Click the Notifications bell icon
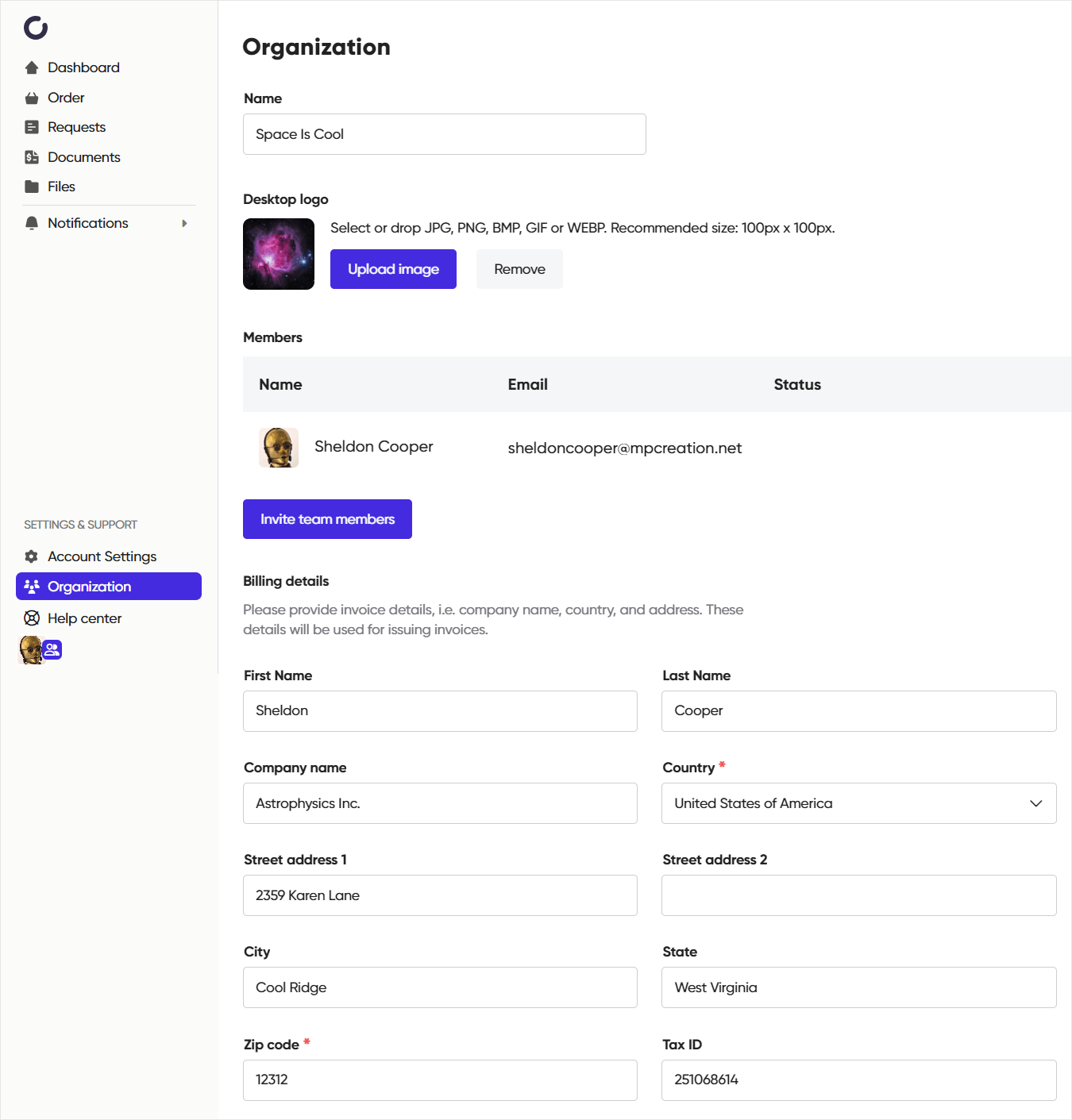This screenshot has width=1072, height=1120. coord(32,223)
